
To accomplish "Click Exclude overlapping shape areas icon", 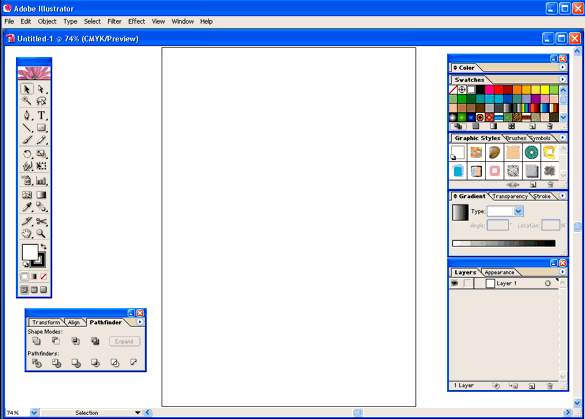I will (95, 341).
